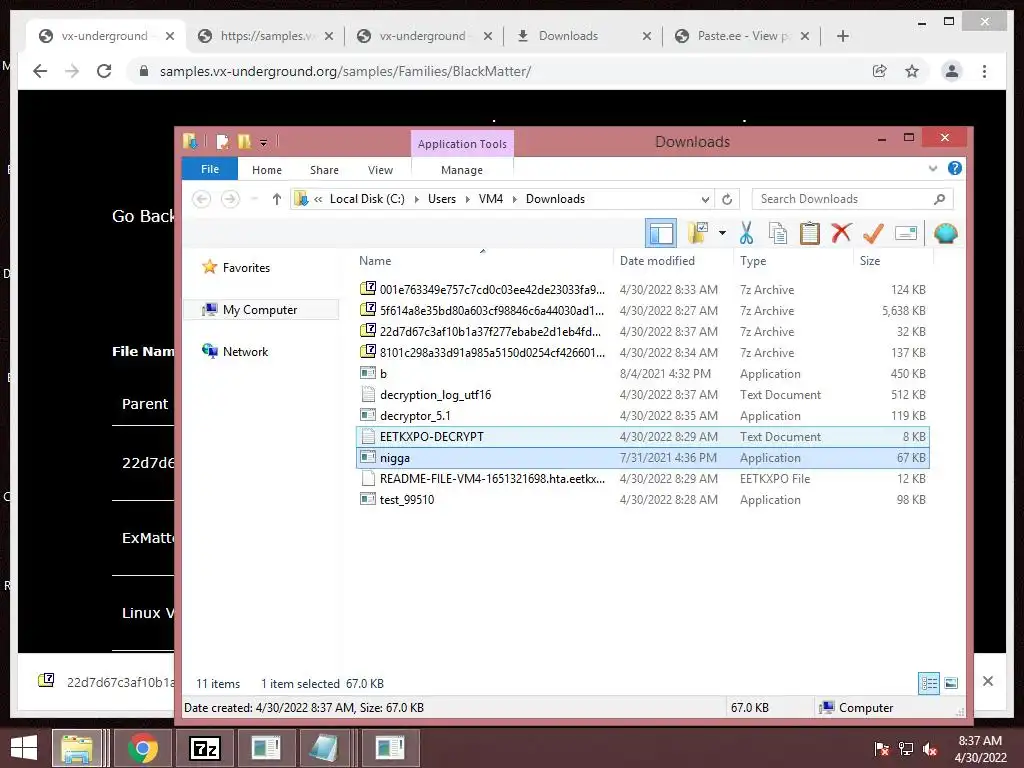Open the address bar history dropdown
The height and width of the screenshot is (768, 1024).
coord(705,199)
